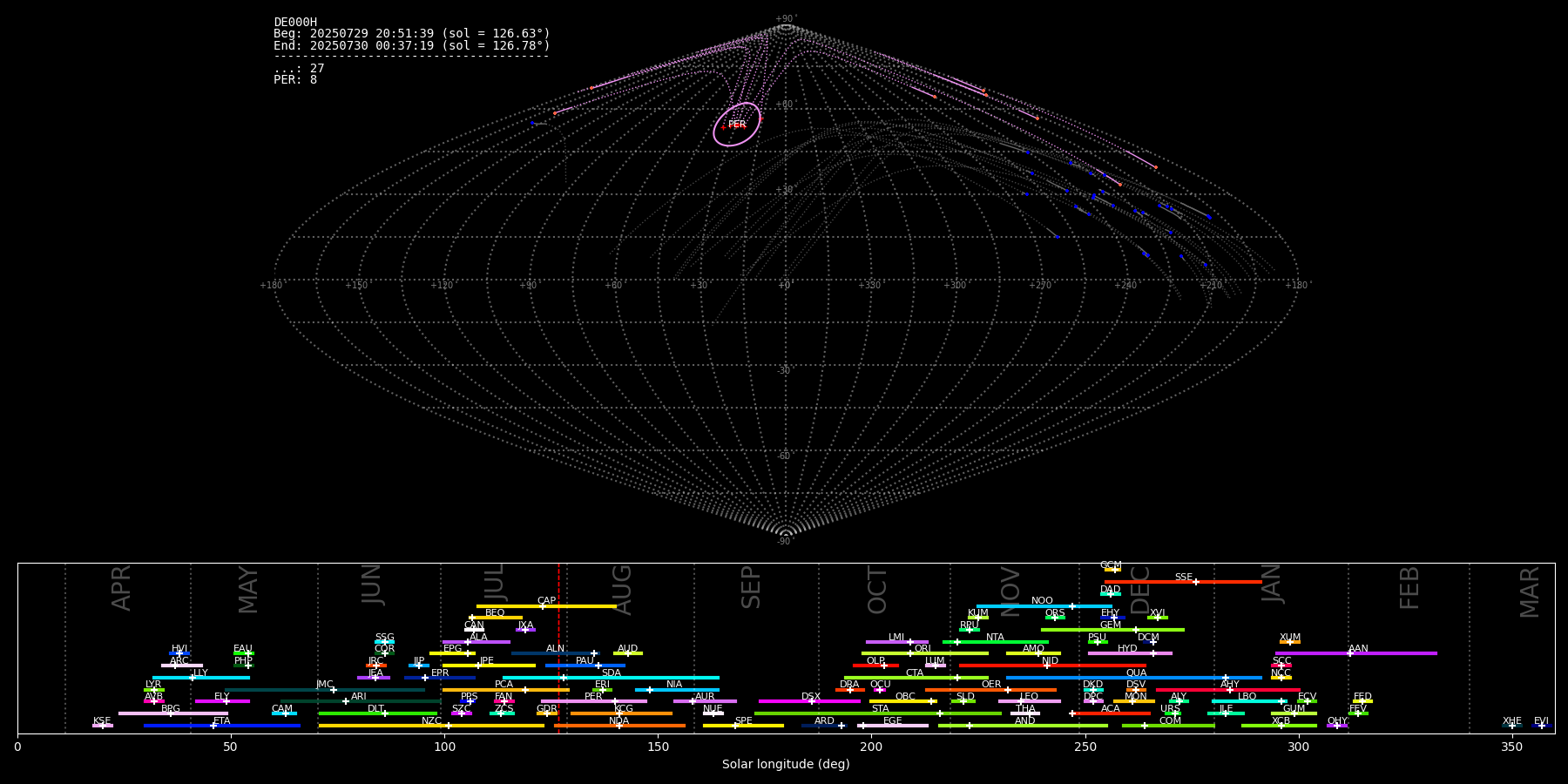Click the 150 tick on solar longitude axis
The width and height of the screenshot is (1568, 784).
(x=658, y=747)
